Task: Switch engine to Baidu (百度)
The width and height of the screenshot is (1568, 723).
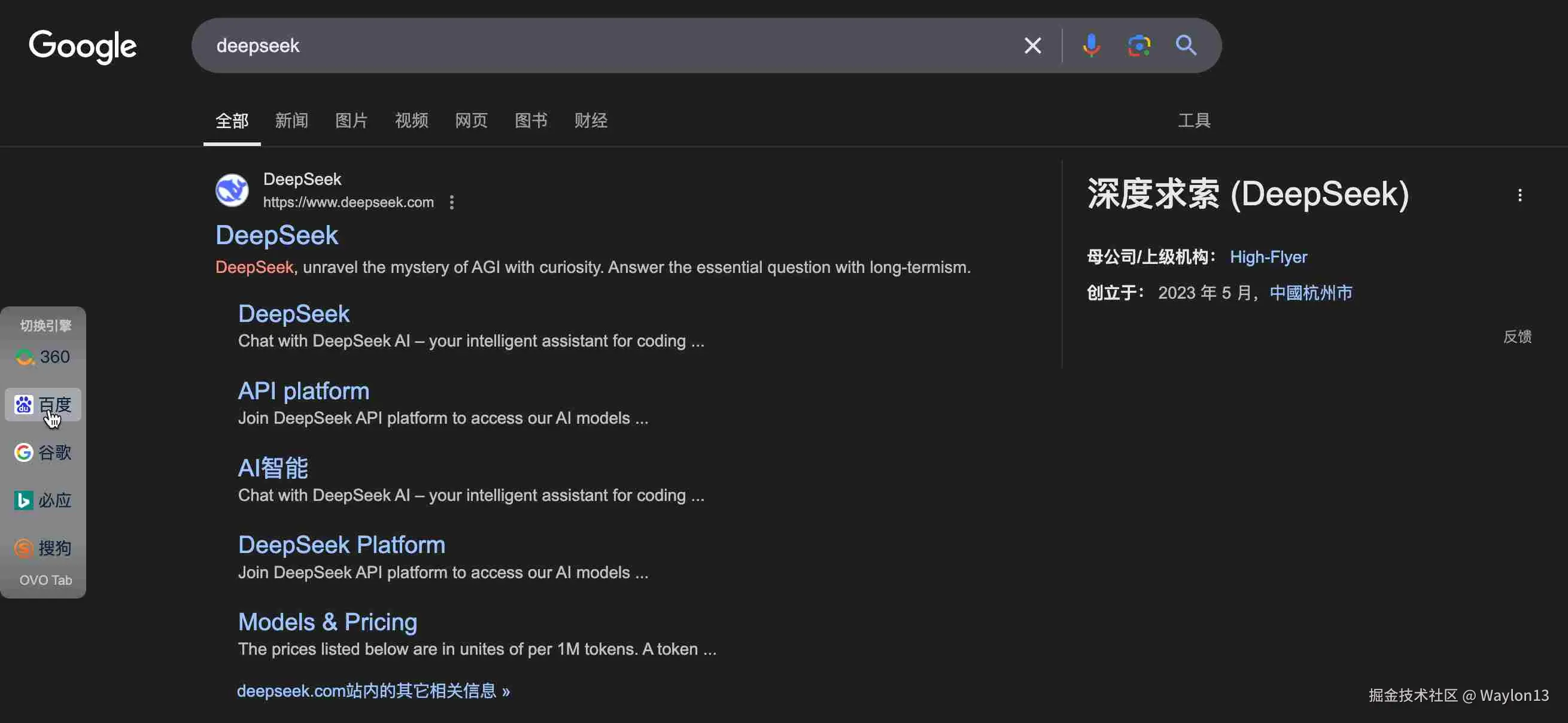Action: coord(42,405)
